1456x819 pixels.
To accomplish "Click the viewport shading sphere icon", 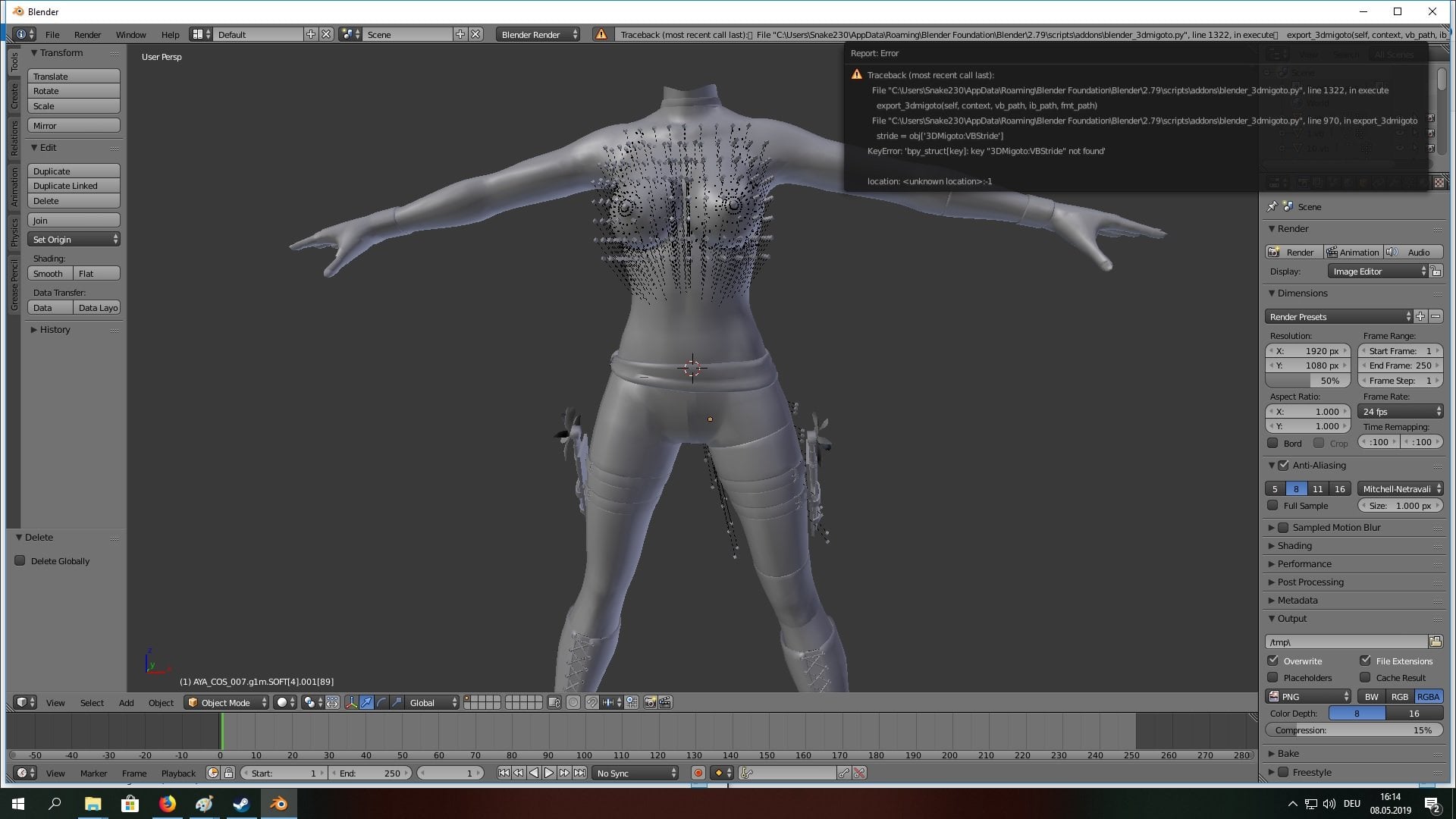I will point(282,702).
